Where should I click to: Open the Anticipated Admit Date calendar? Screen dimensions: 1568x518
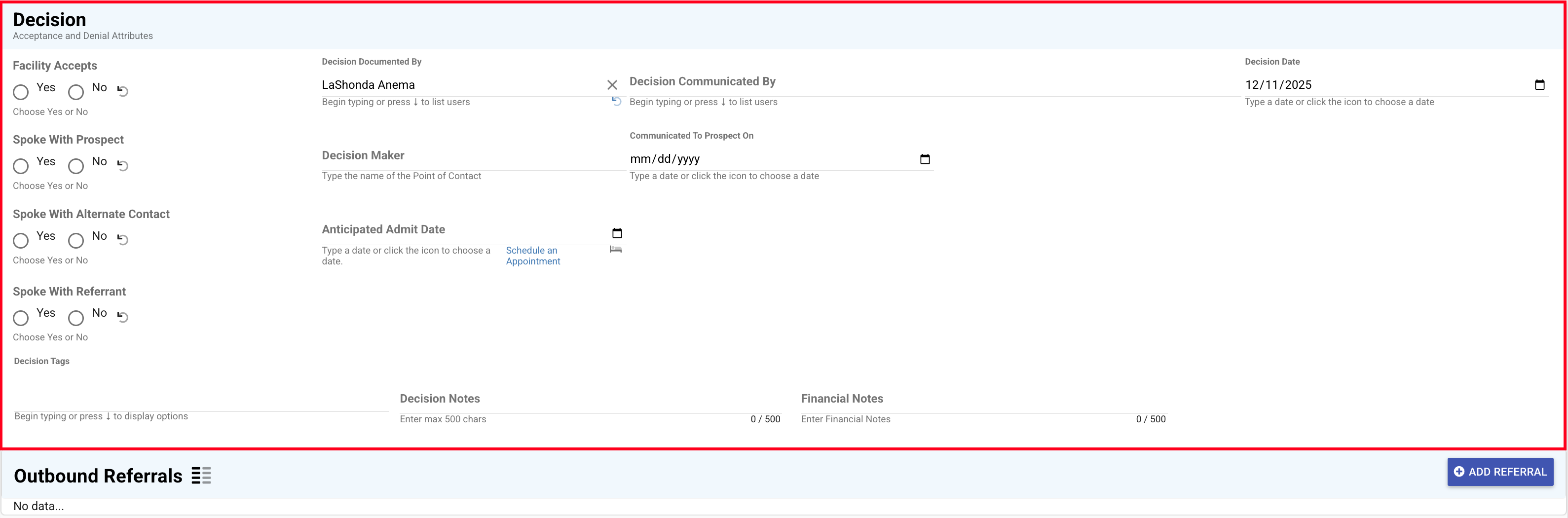(x=617, y=234)
